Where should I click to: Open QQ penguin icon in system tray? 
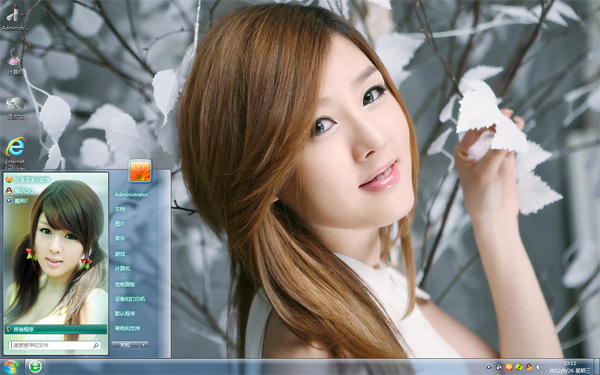[529, 367]
